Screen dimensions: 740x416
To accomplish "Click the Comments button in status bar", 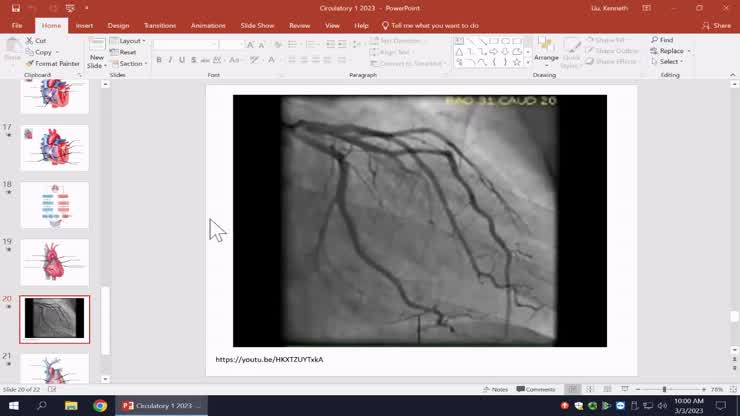I will (536, 389).
